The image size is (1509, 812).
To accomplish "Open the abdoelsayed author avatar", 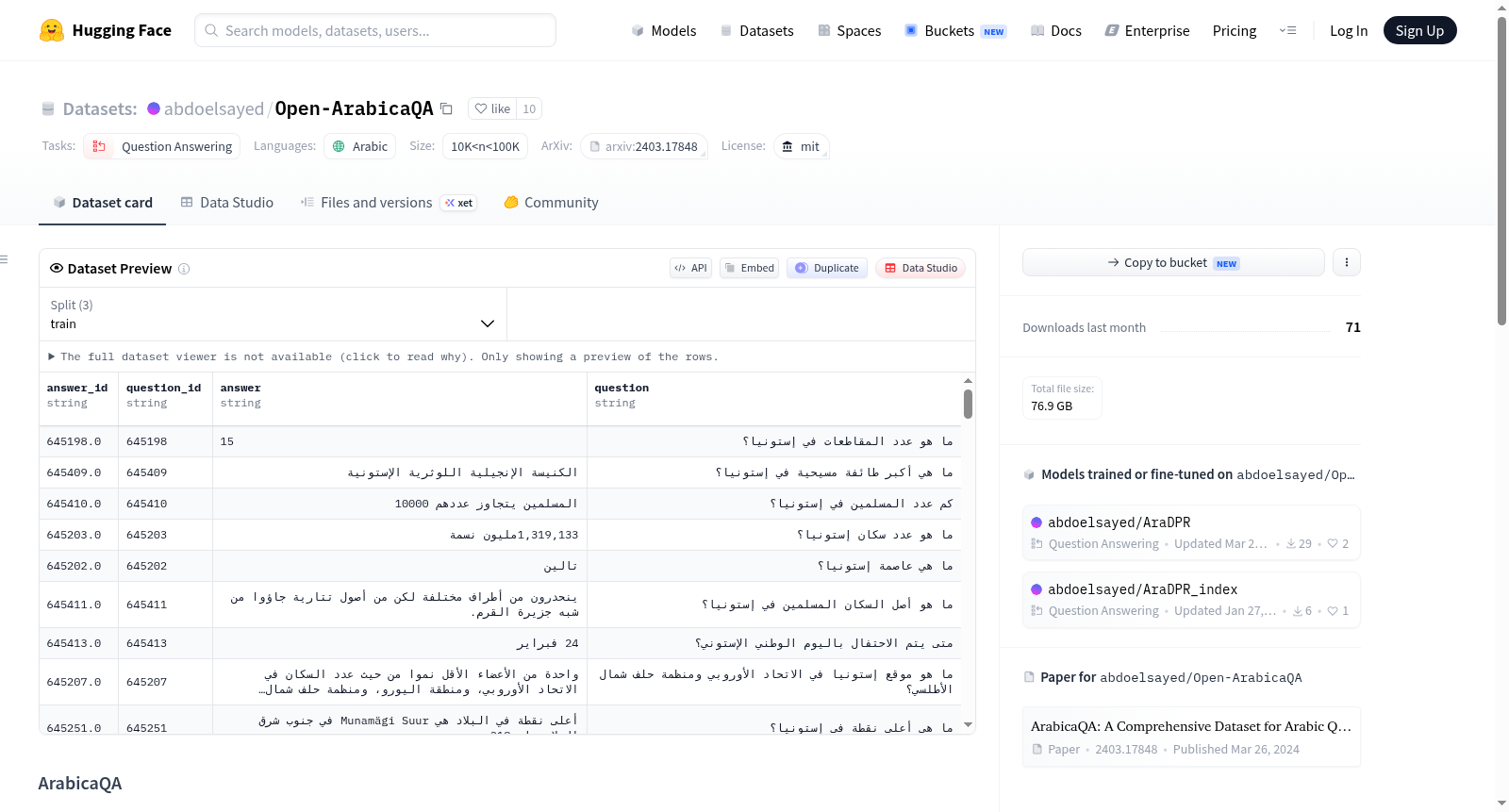I will click(154, 108).
